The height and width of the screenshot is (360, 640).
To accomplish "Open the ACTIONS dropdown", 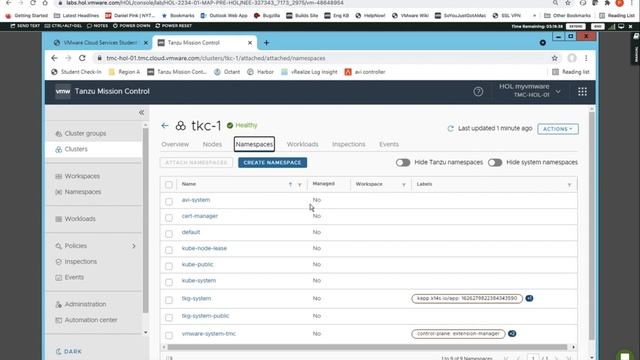I will 558,129.
